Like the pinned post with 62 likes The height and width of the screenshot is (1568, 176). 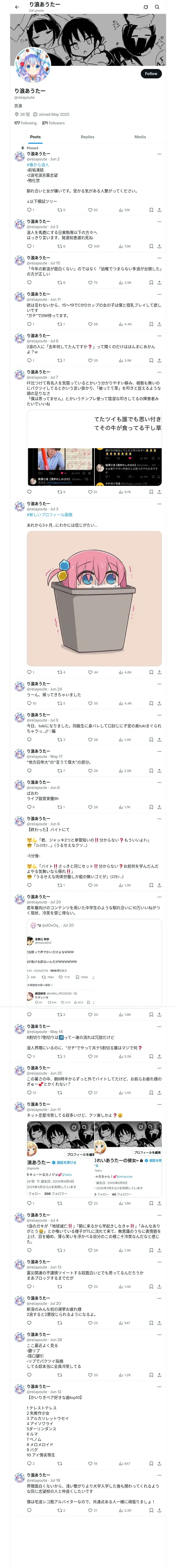pos(93,210)
